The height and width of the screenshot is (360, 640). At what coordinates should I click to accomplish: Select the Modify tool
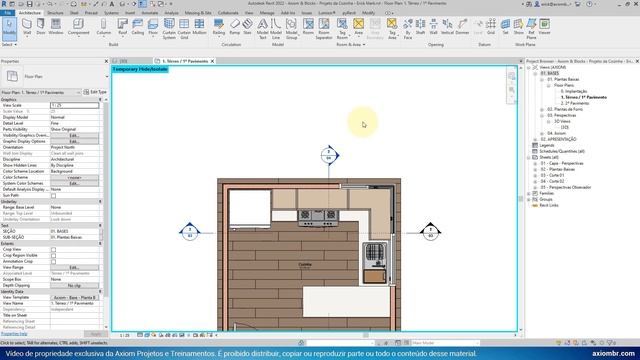click(9, 29)
